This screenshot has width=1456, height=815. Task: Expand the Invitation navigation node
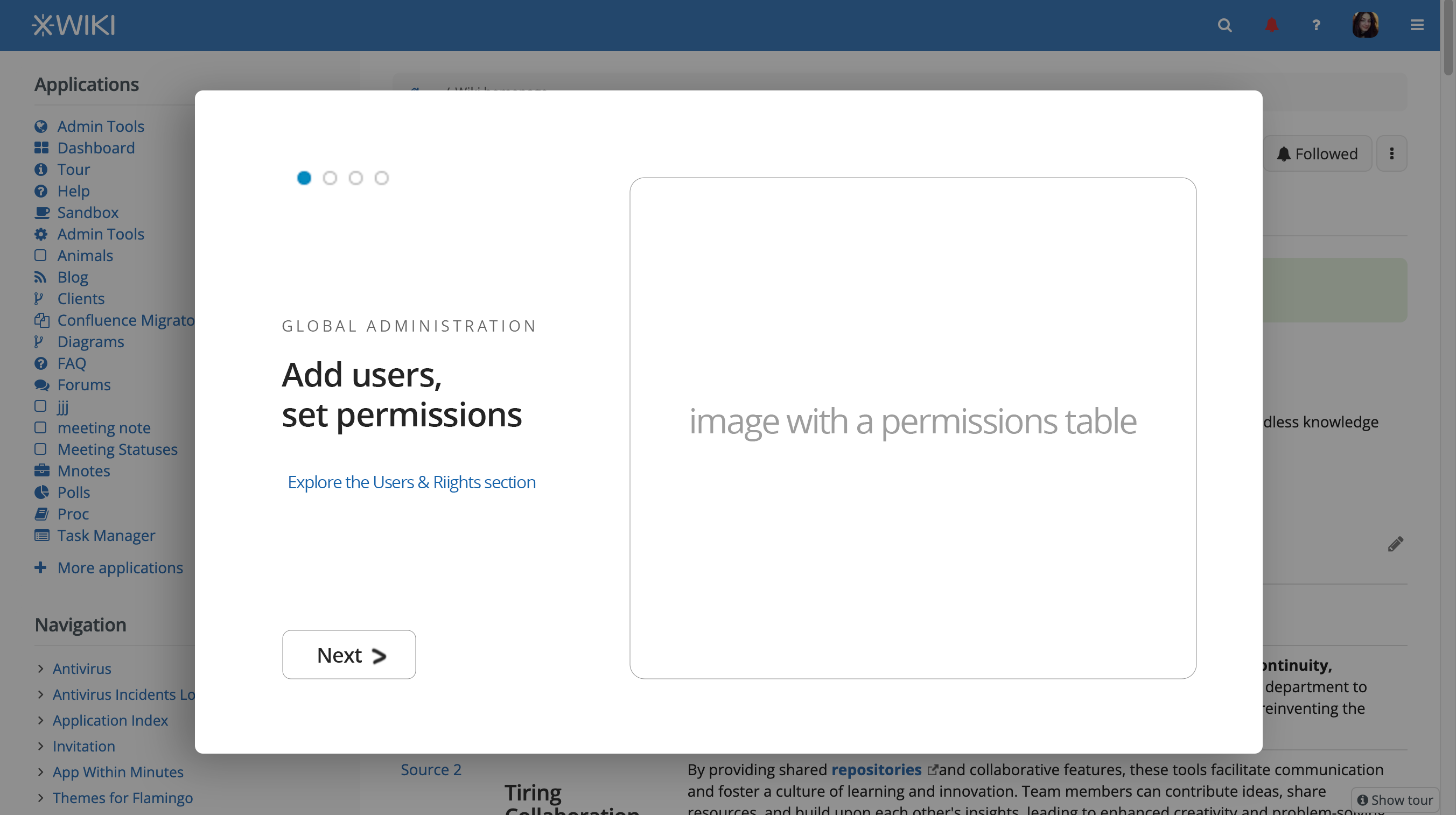[41, 746]
